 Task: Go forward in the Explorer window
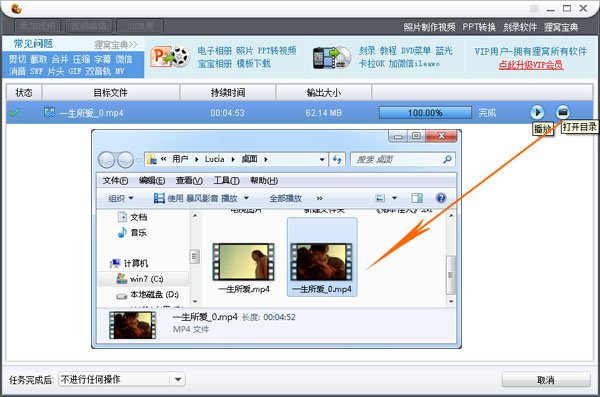pyautogui.click(x=125, y=160)
